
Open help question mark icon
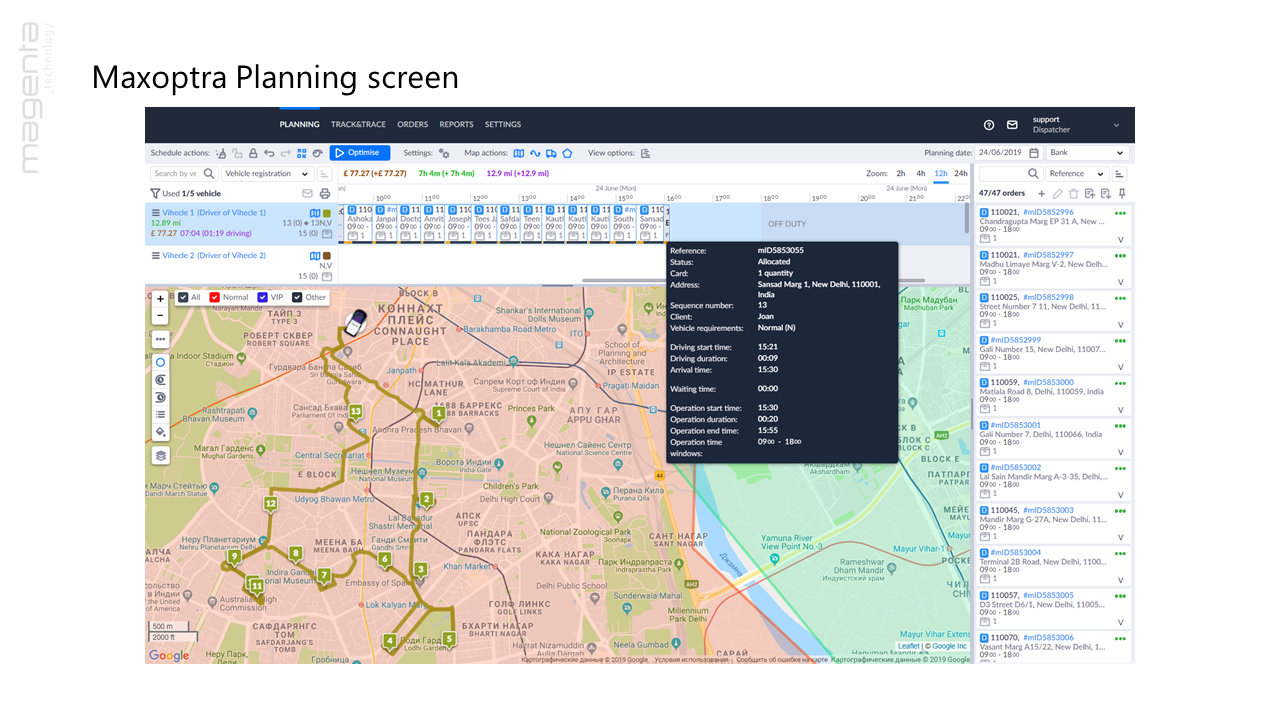tap(989, 125)
